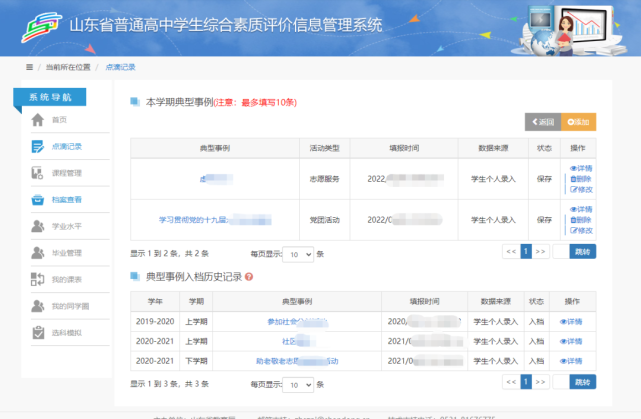Open 首页 home in the sidebar
641x419 pixels.
click(x=59, y=120)
